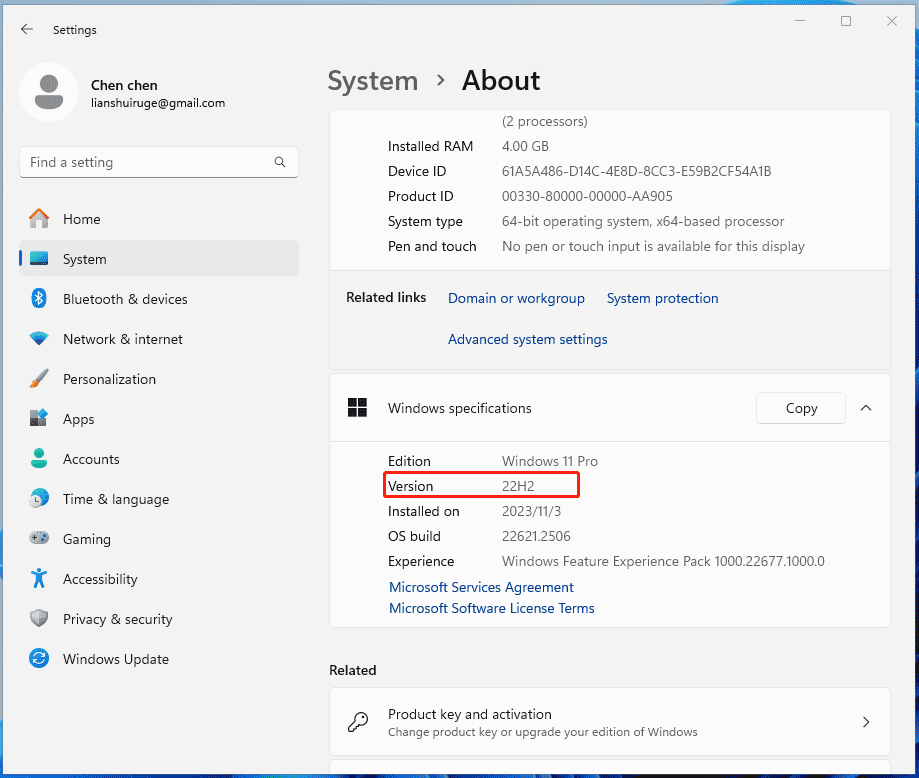Open Privacy & security shield icon
The height and width of the screenshot is (778, 919).
tap(38, 619)
